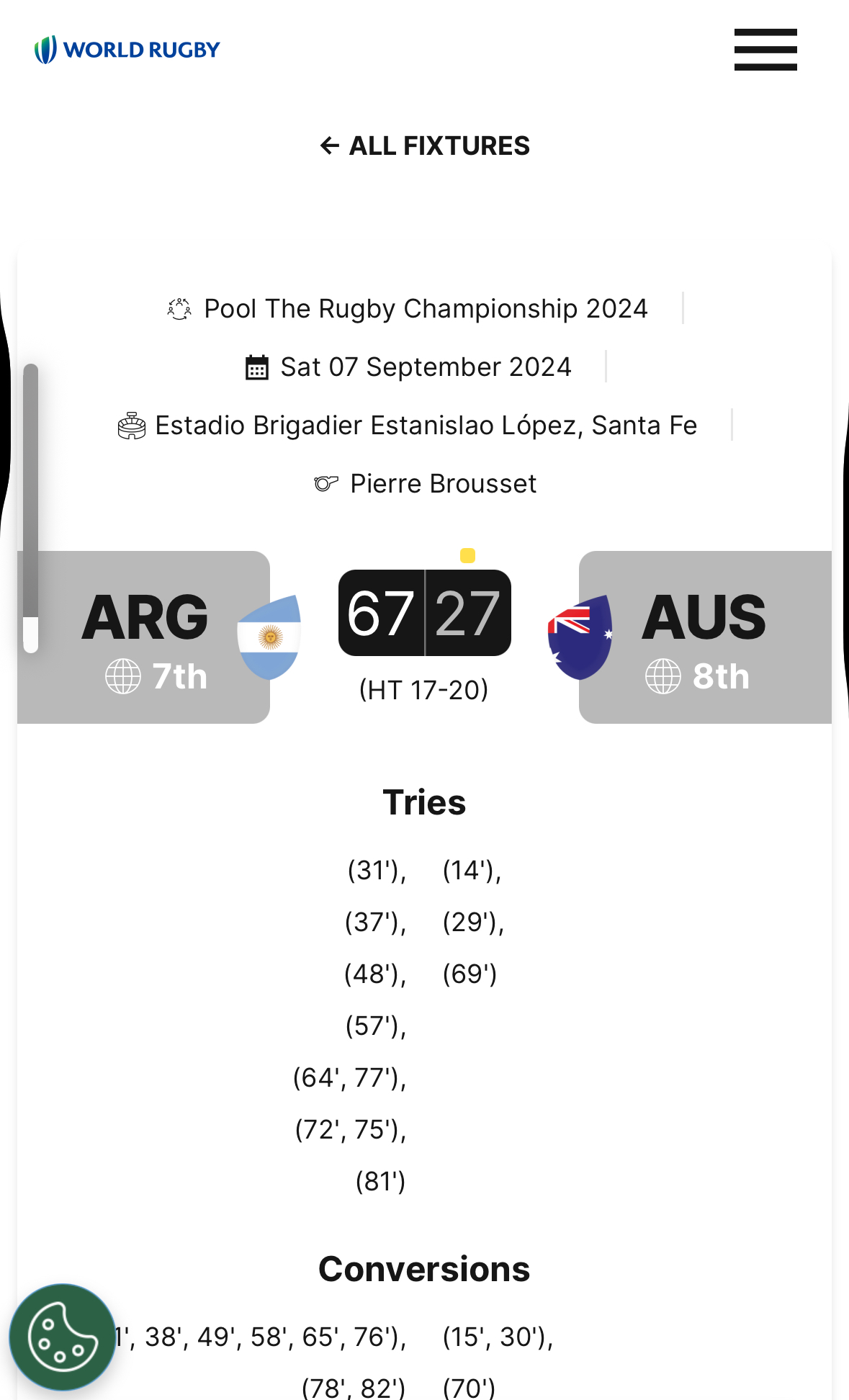Click the back arrow beside All Fixtures
Viewport: 849px width, 1400px height.
pos(330,146)
